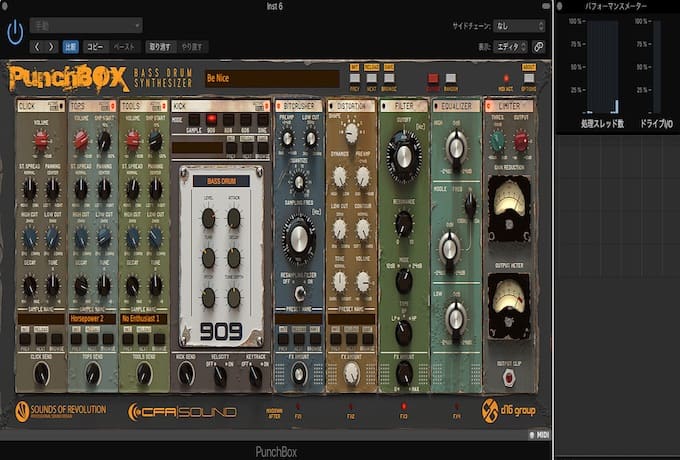Click the LIMITER green threshold knob
This screenshot has height=460, width=680.
[x=497, y=141]
